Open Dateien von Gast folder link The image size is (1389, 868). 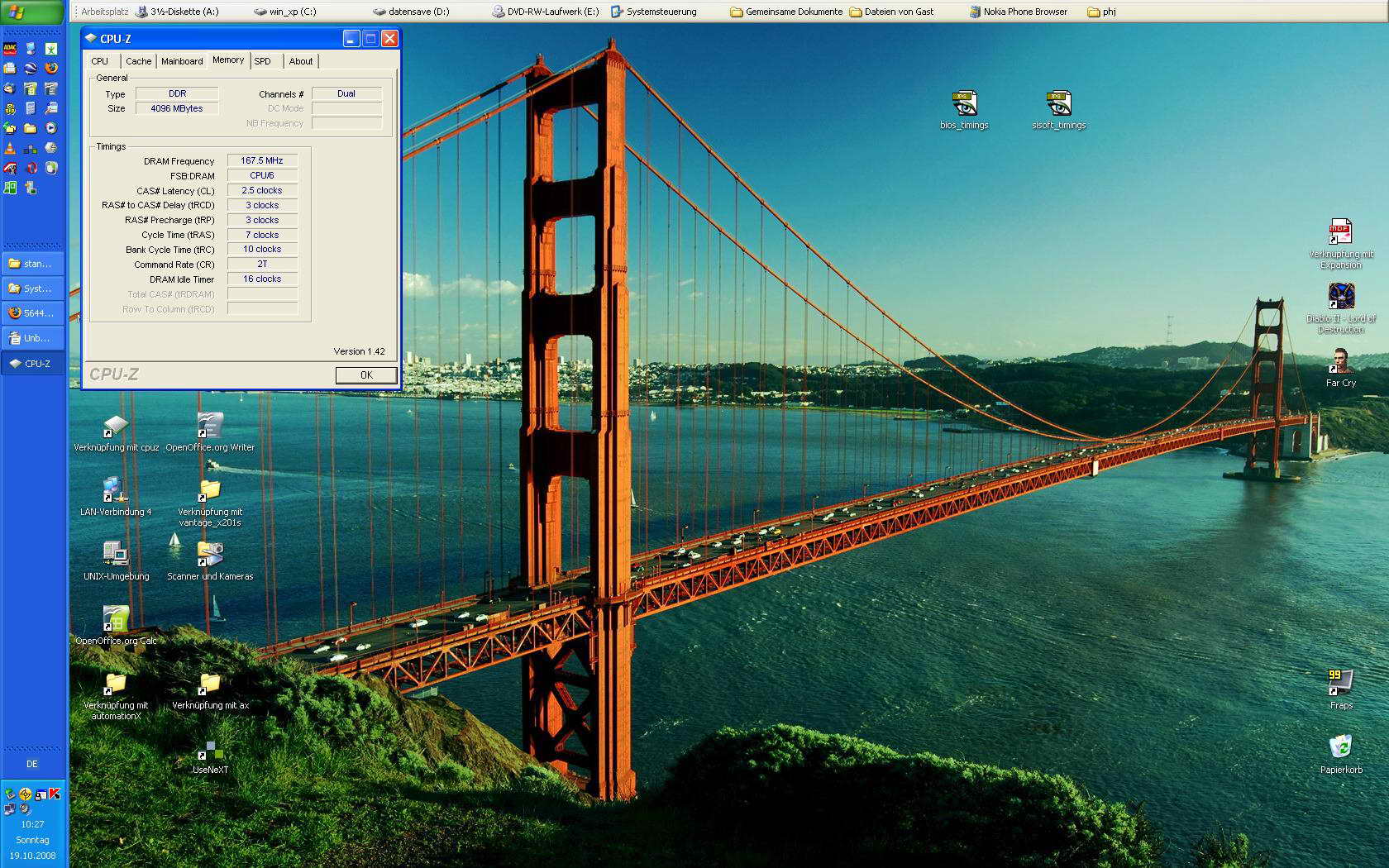tap(891, 12)
